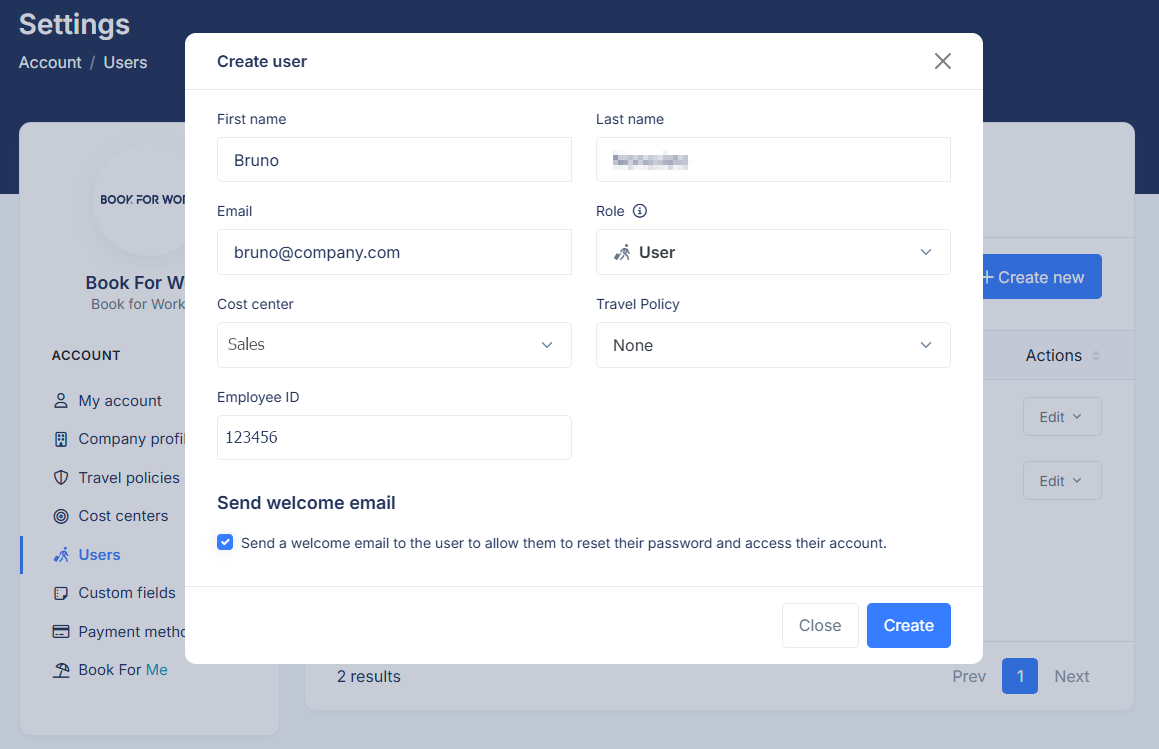Click the Users traveler icon in sidebar

coord(61,555)
